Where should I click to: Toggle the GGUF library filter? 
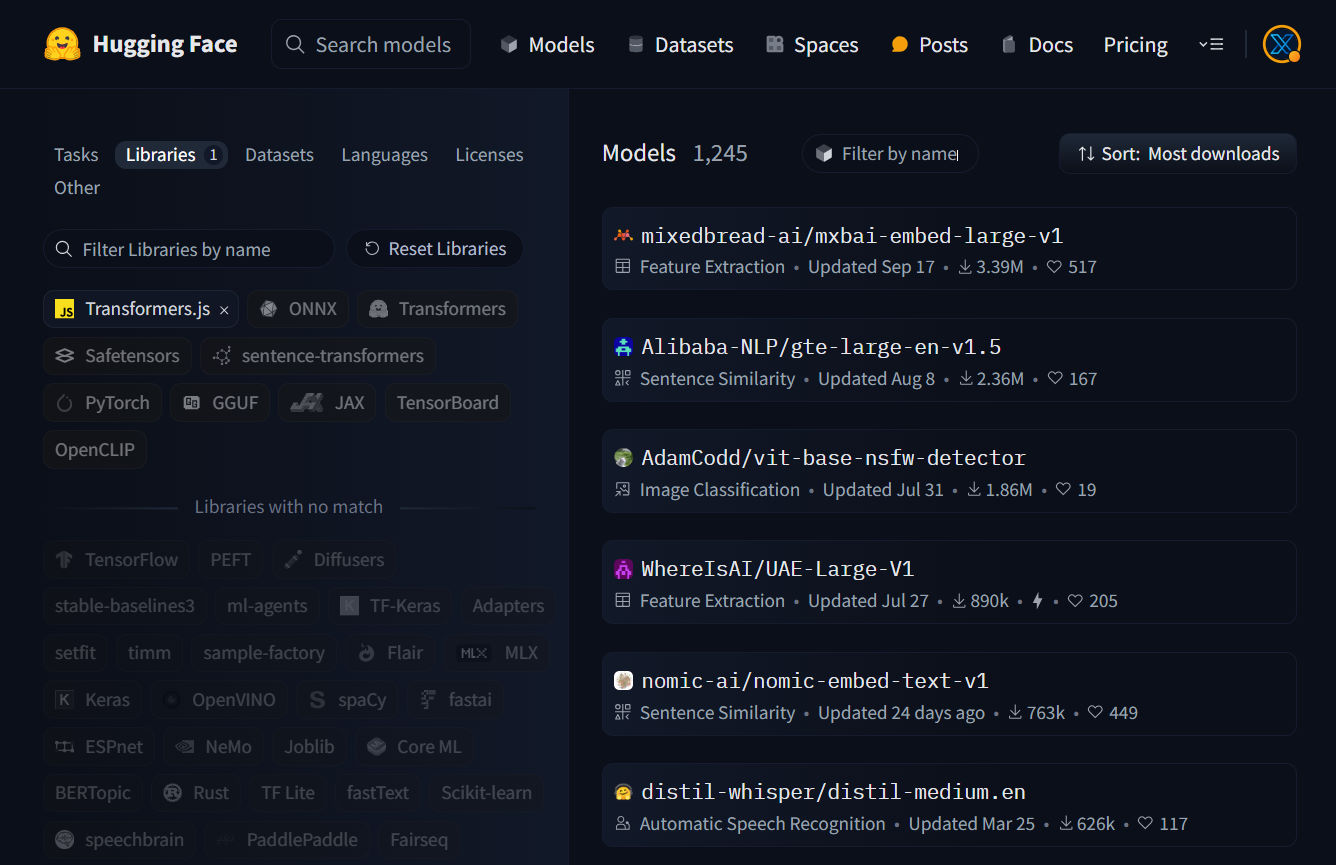(220, 403)
